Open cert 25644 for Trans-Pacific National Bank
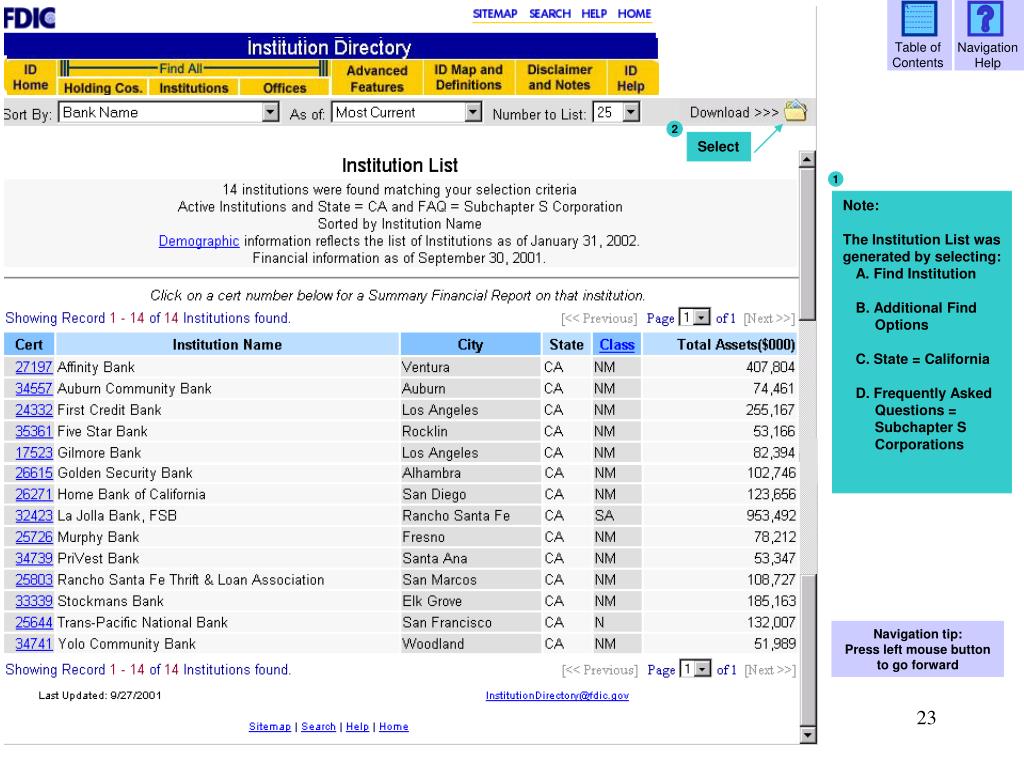 pyautogui.click(x=34, y=622)
